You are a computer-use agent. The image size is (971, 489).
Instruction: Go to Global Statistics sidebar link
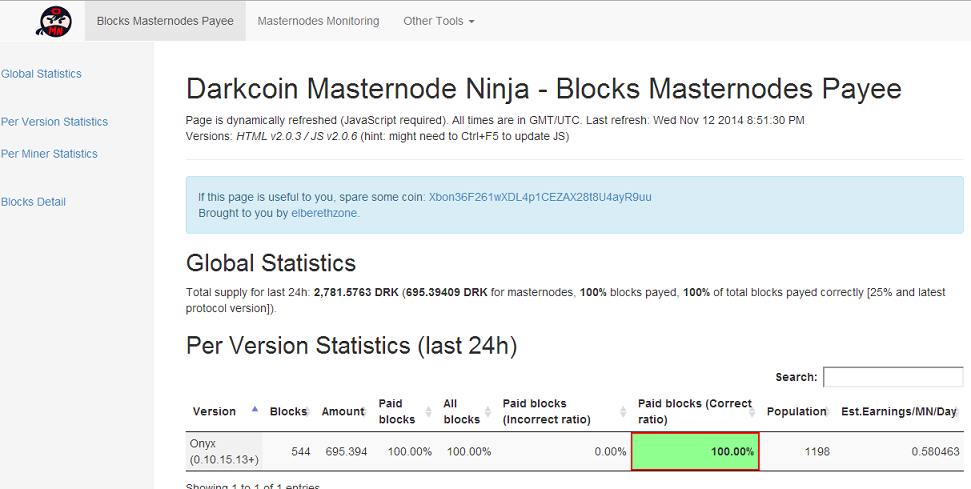click(41, 74)
